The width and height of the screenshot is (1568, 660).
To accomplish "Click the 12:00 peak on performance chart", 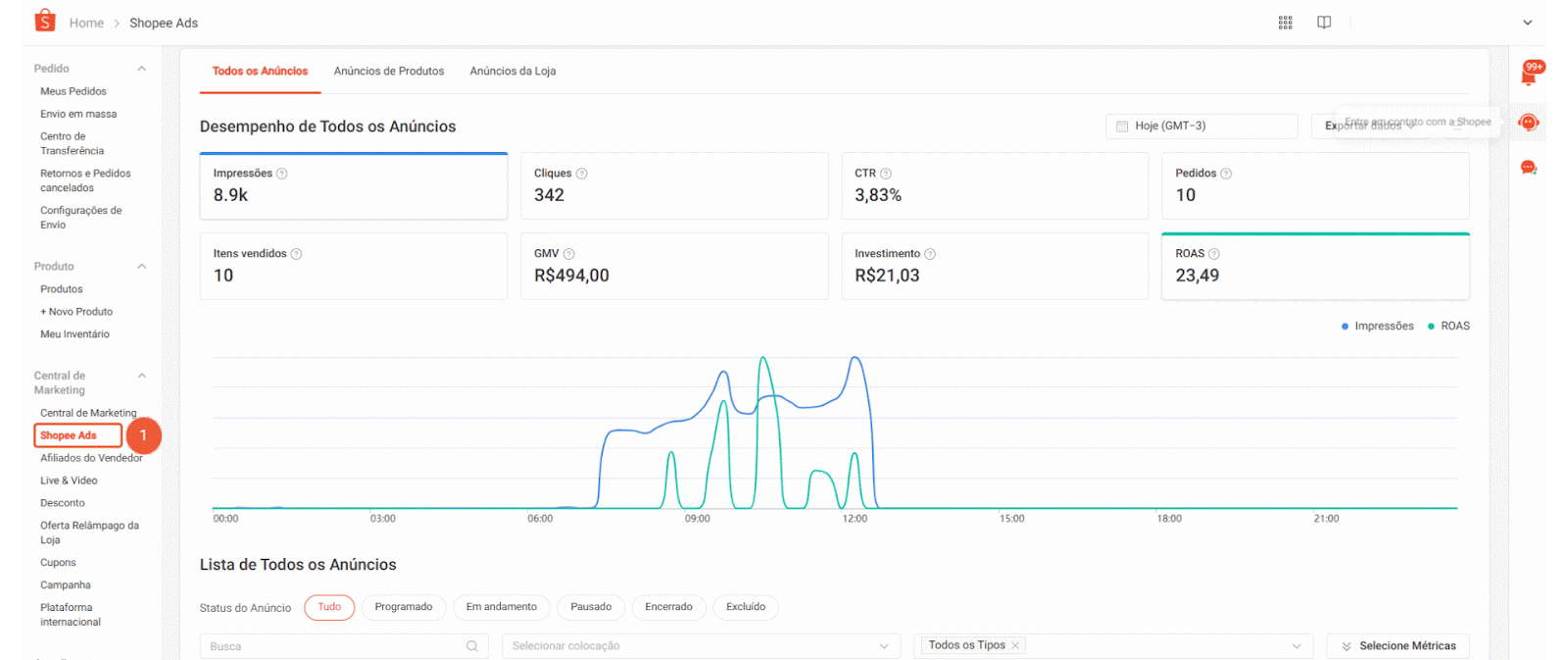I will tap(856, 359).
